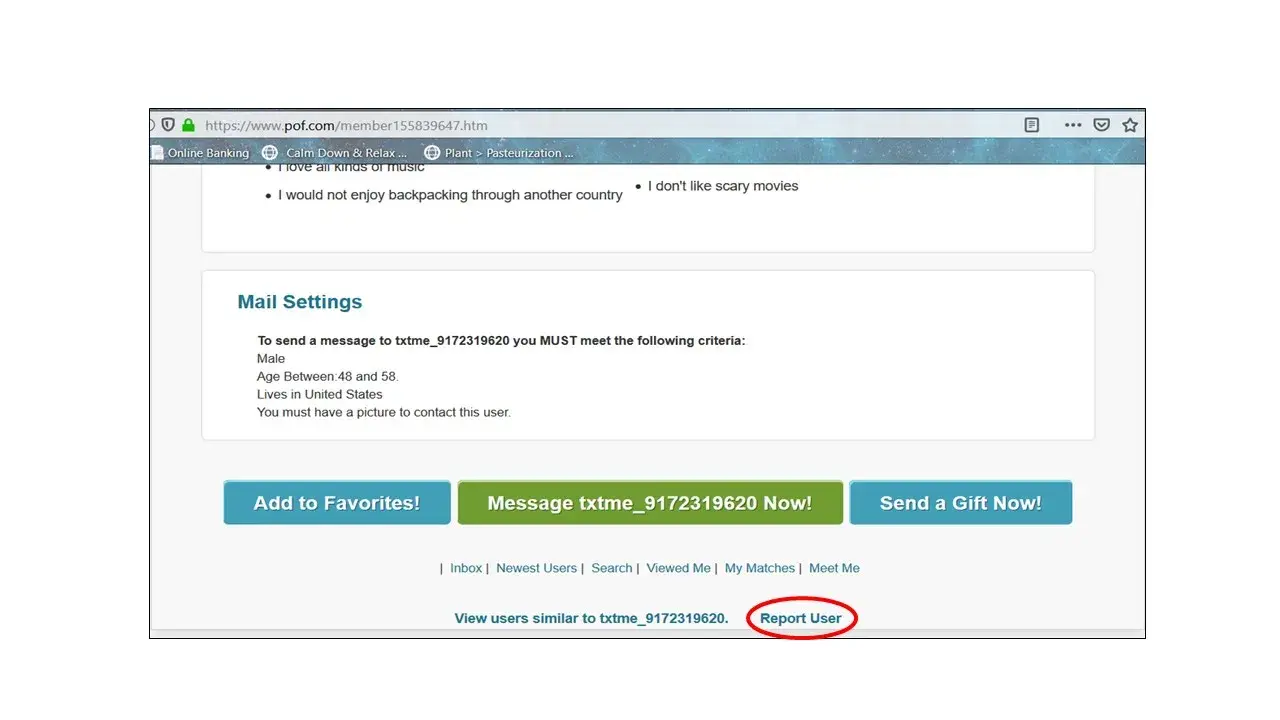Open the Search link
Image resolution: width=1280 pixels, height=720 pixels.
pyautogui.click(x=612, y=568)
